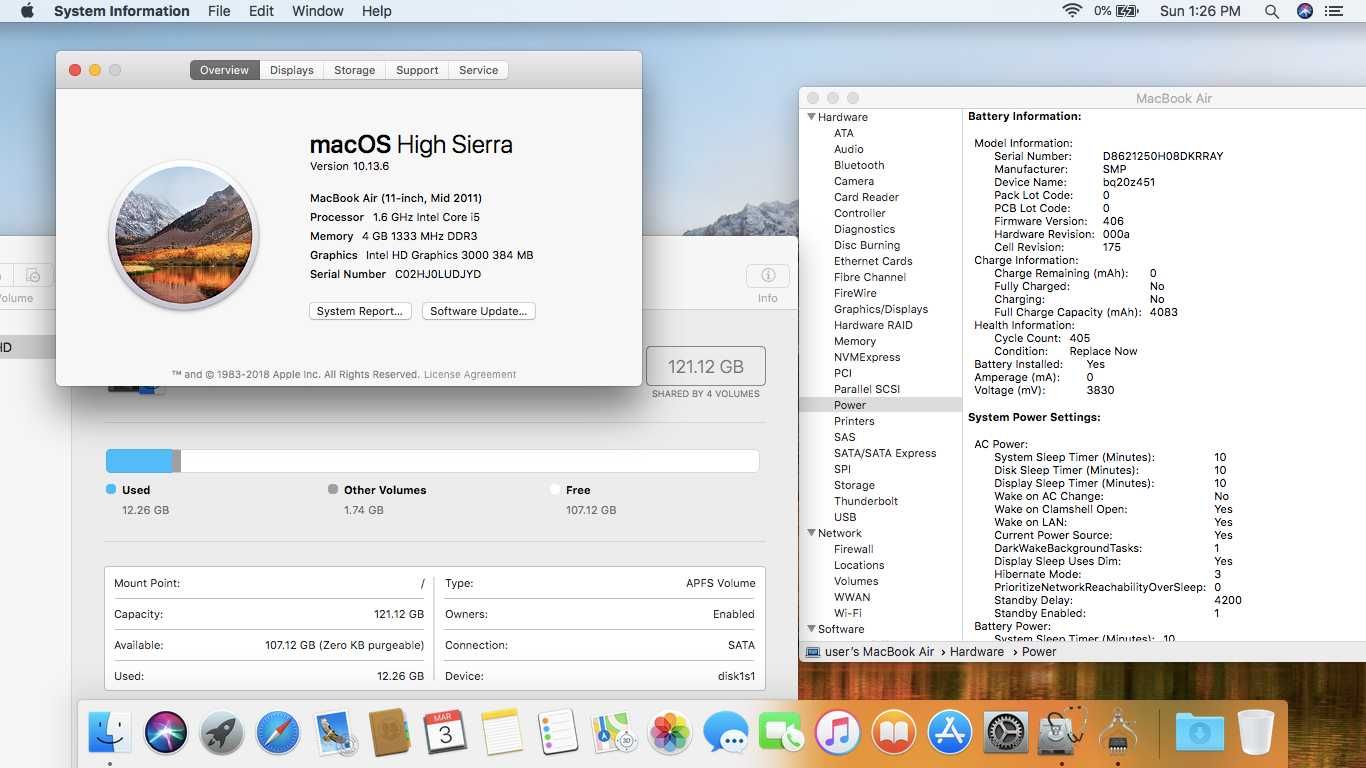1366x768 pixels.
Task: Click the Sun 1:26 PM clock
Action: tap(1200, 11)
